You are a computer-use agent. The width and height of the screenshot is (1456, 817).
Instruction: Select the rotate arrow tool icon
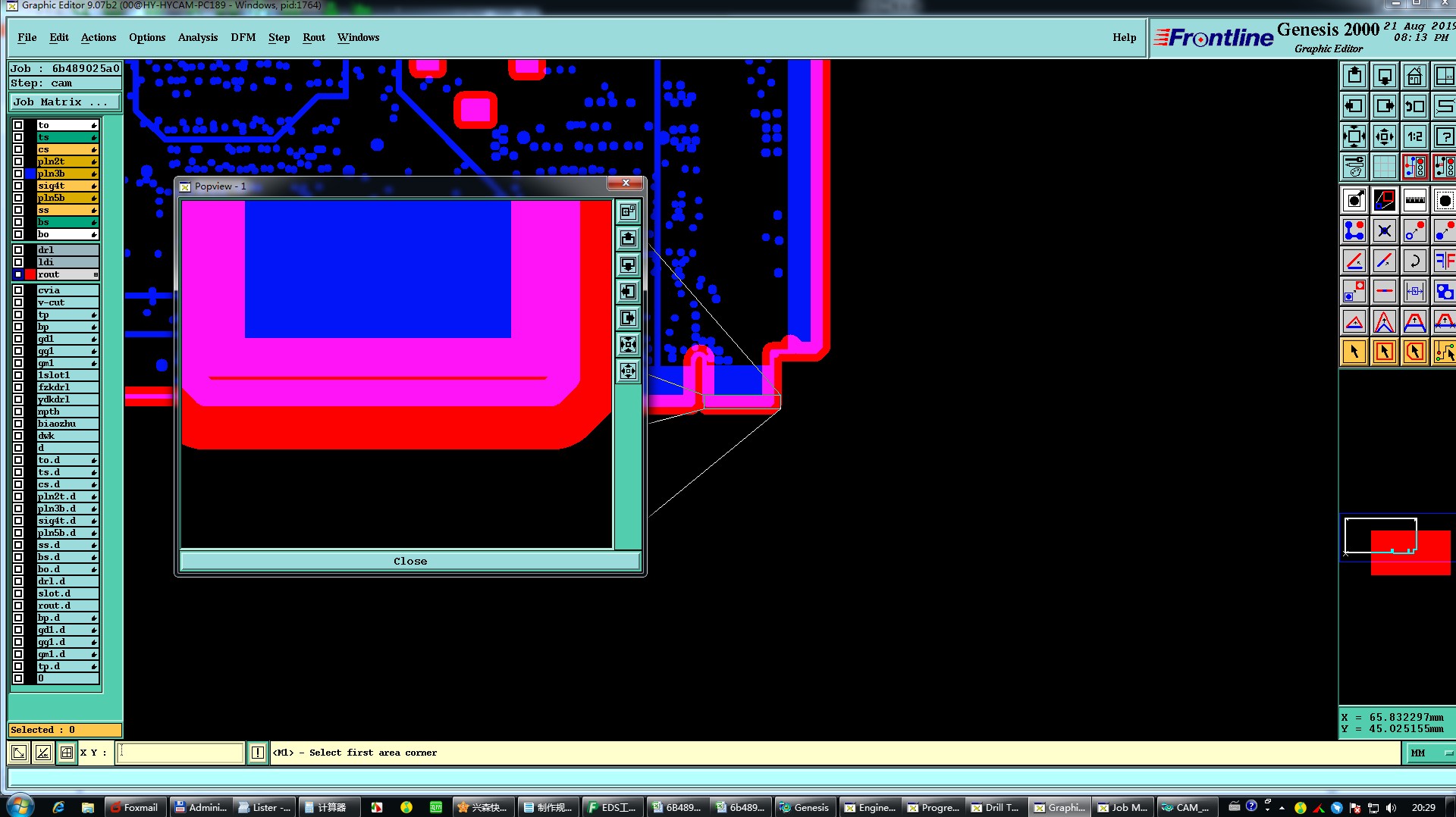1415,261
